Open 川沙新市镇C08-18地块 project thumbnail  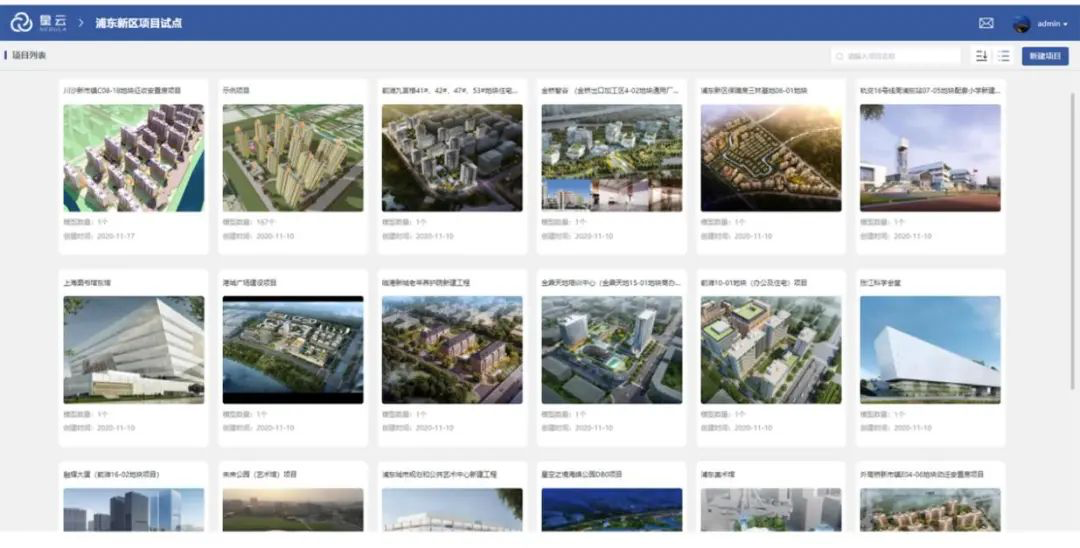[134, 158]
